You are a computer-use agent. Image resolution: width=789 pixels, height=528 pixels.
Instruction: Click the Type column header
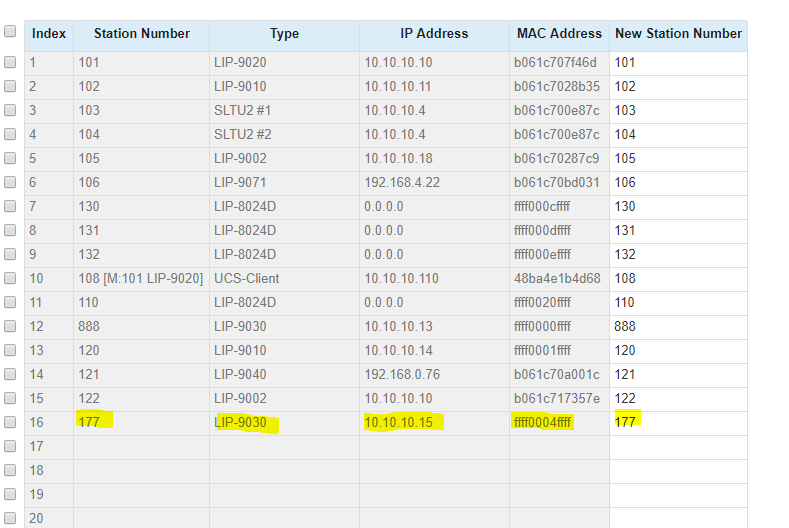[x=284, y=34]
